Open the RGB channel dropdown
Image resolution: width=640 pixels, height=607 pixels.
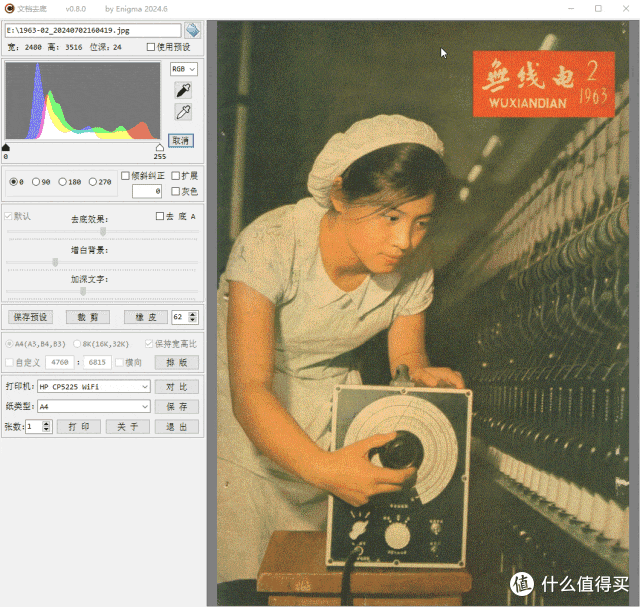(x=184, y=69)
